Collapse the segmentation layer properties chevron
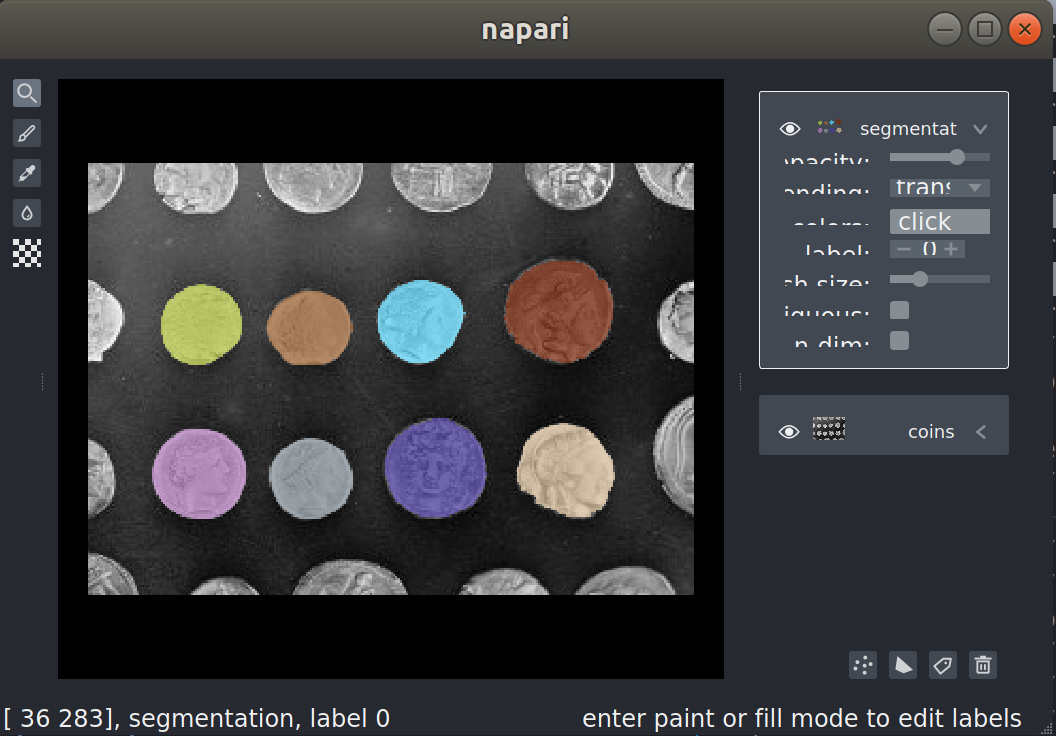The height and width of the screenshot is (736, 1056). click(980, 129)
